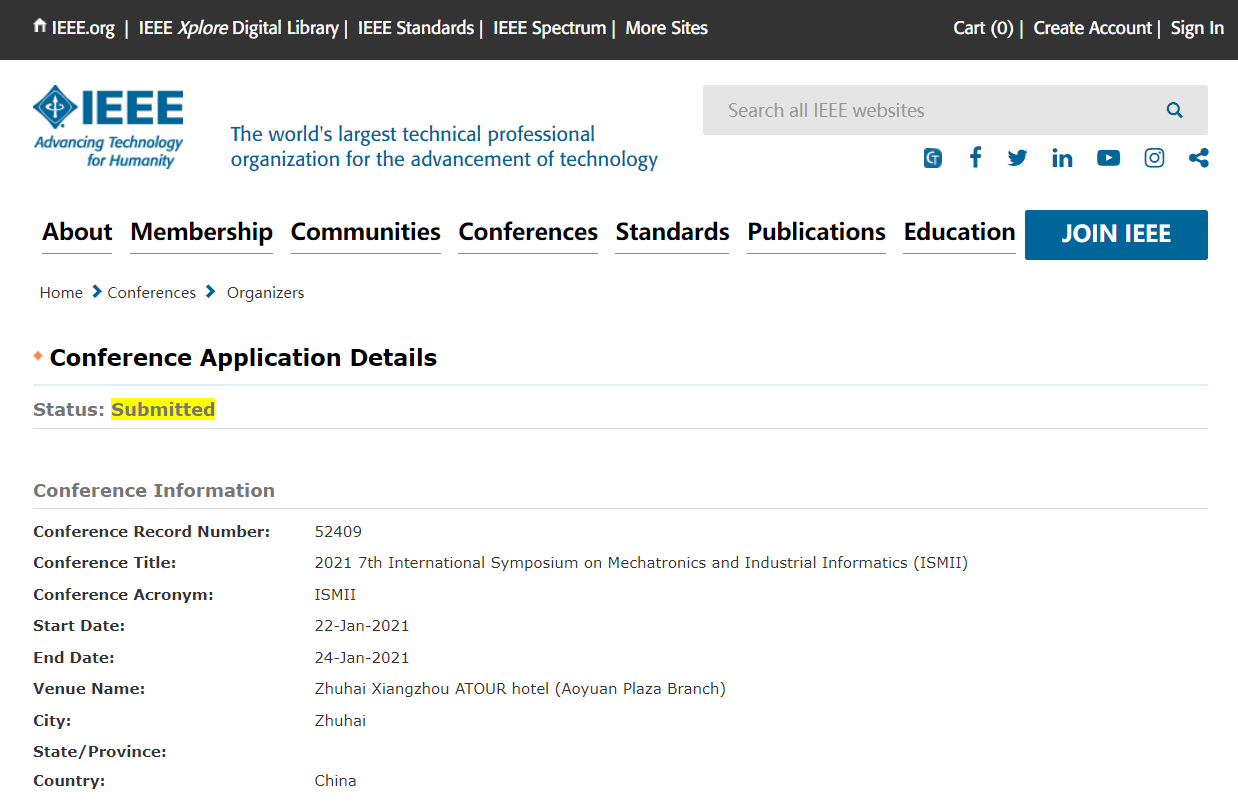Go to IEEE.org link
This screenshot has height=812, width=1238.
83,28
